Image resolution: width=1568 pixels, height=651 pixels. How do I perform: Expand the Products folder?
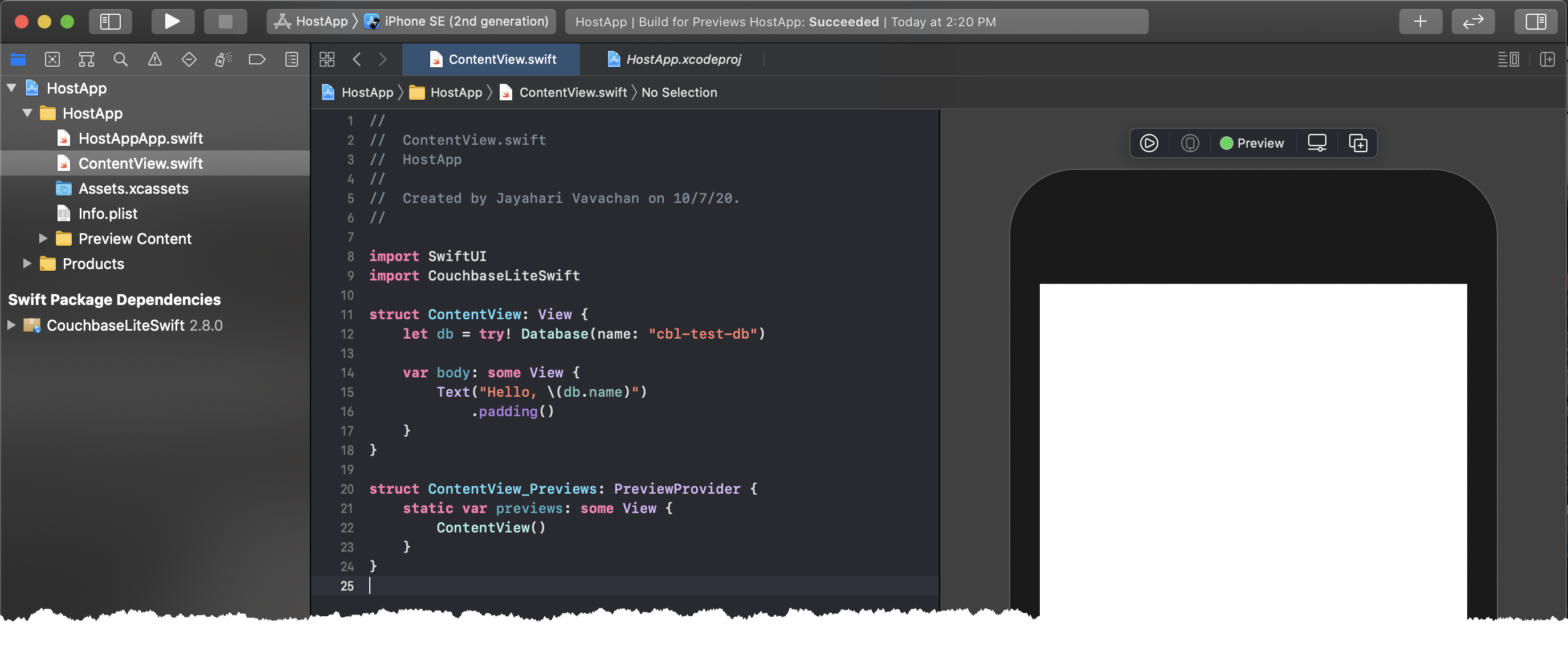pyautogui.click(x=27, y=264)
